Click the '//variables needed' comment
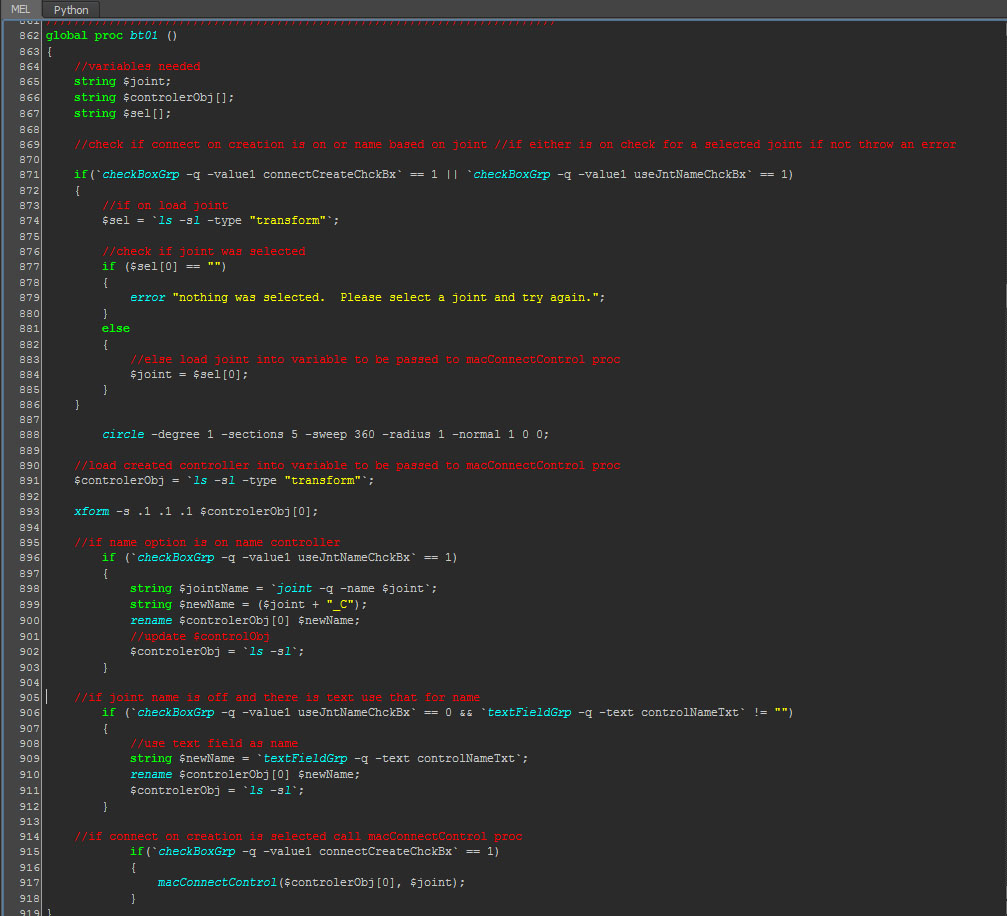Viewport: 1007px width, 916px height. 137,66
